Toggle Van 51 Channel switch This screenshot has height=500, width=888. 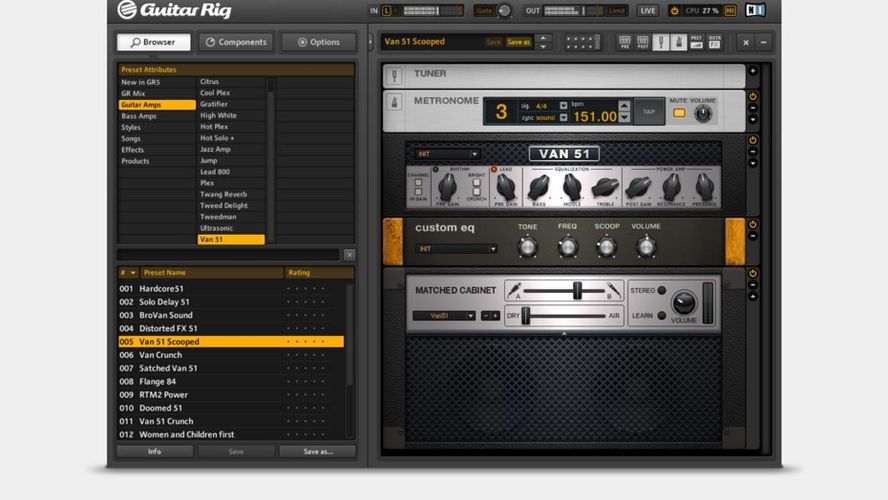pos(418,182)
